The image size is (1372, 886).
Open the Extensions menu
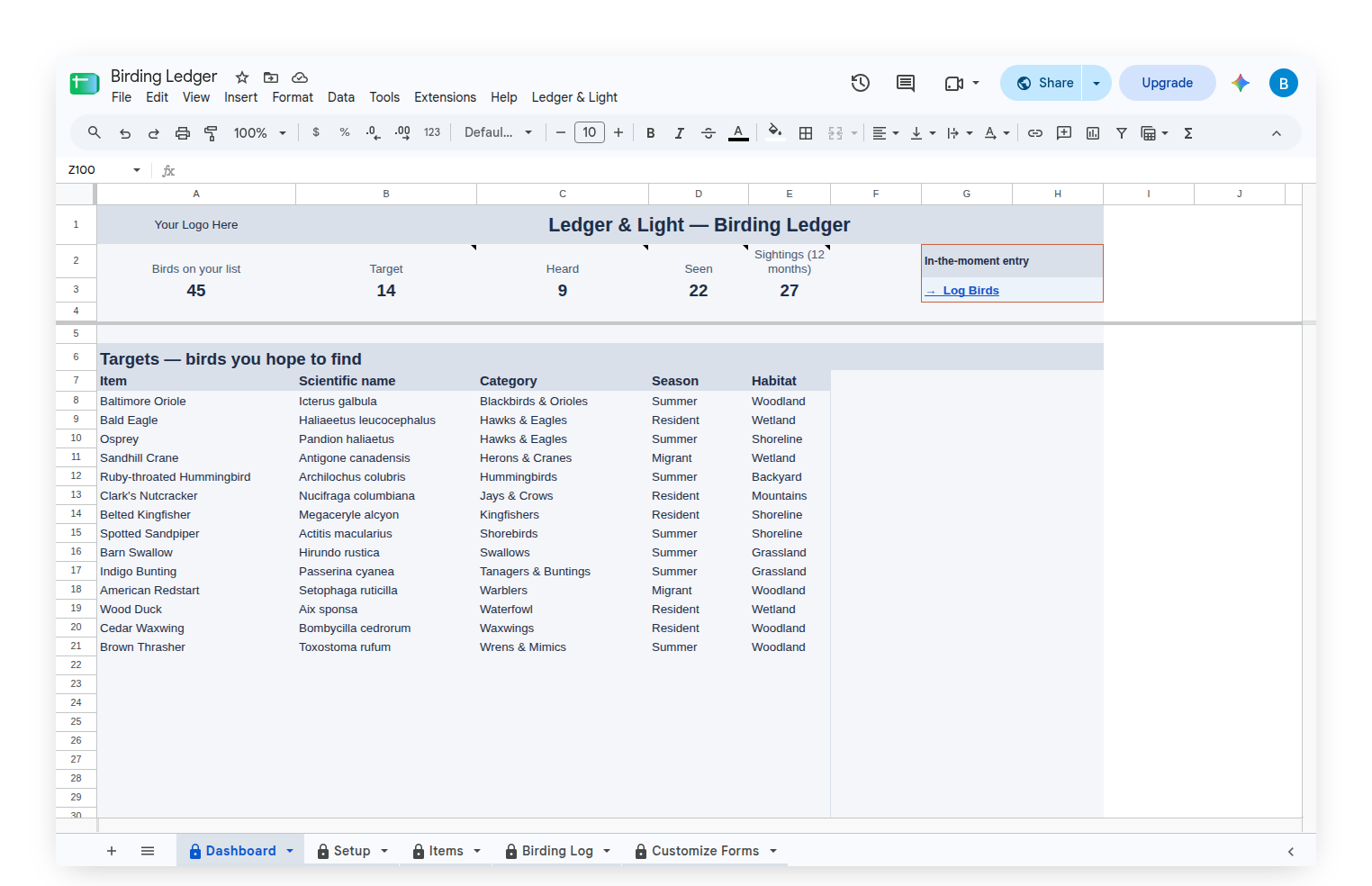tap(445, 97)
